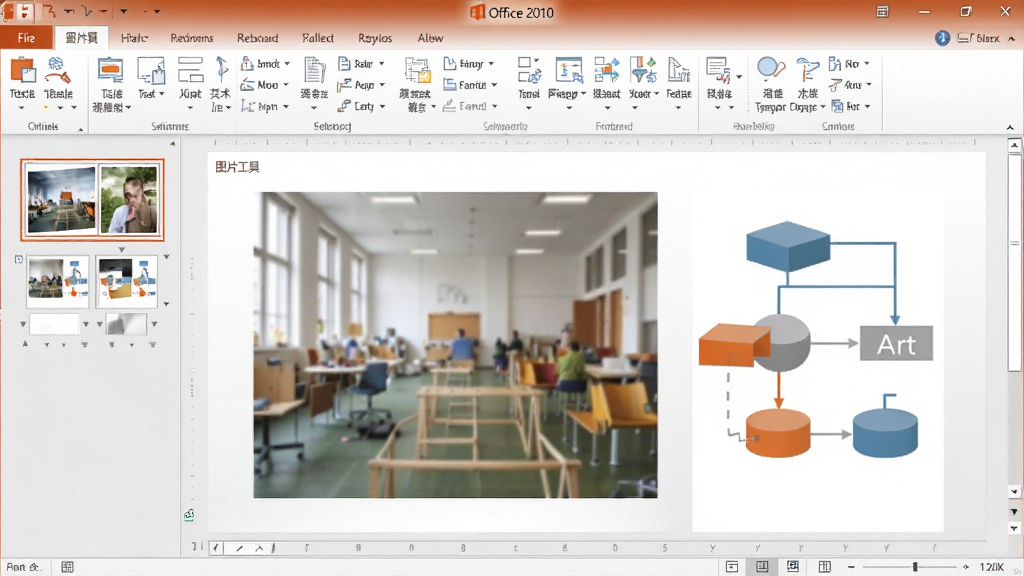
Task: Open the Fantin dropdown arrow
Action: 494,85
